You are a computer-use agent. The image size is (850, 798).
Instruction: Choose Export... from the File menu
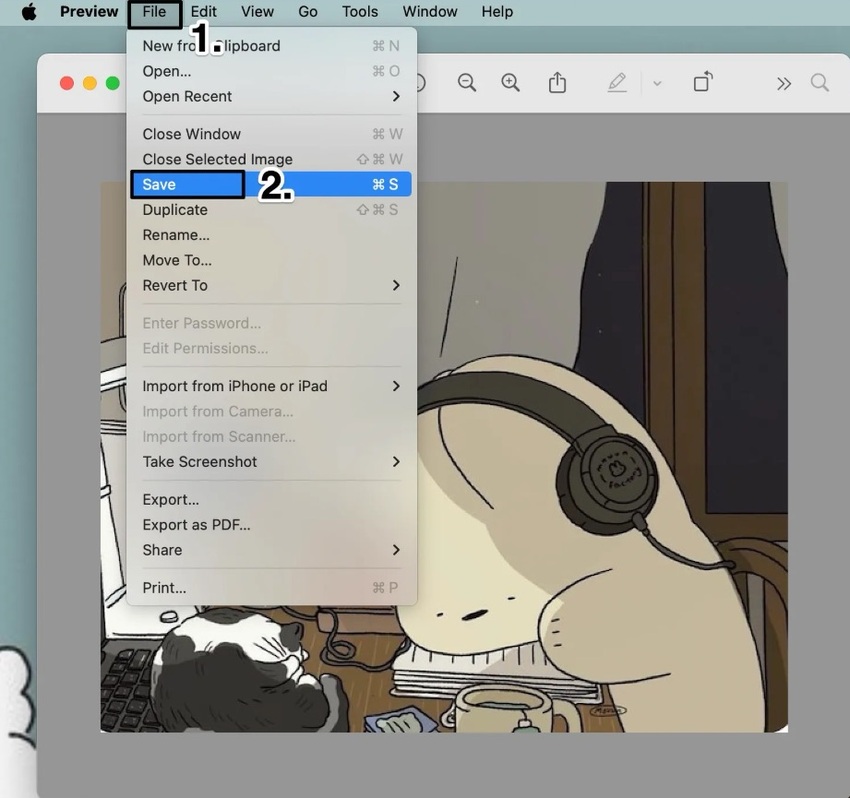click(271, 500)
